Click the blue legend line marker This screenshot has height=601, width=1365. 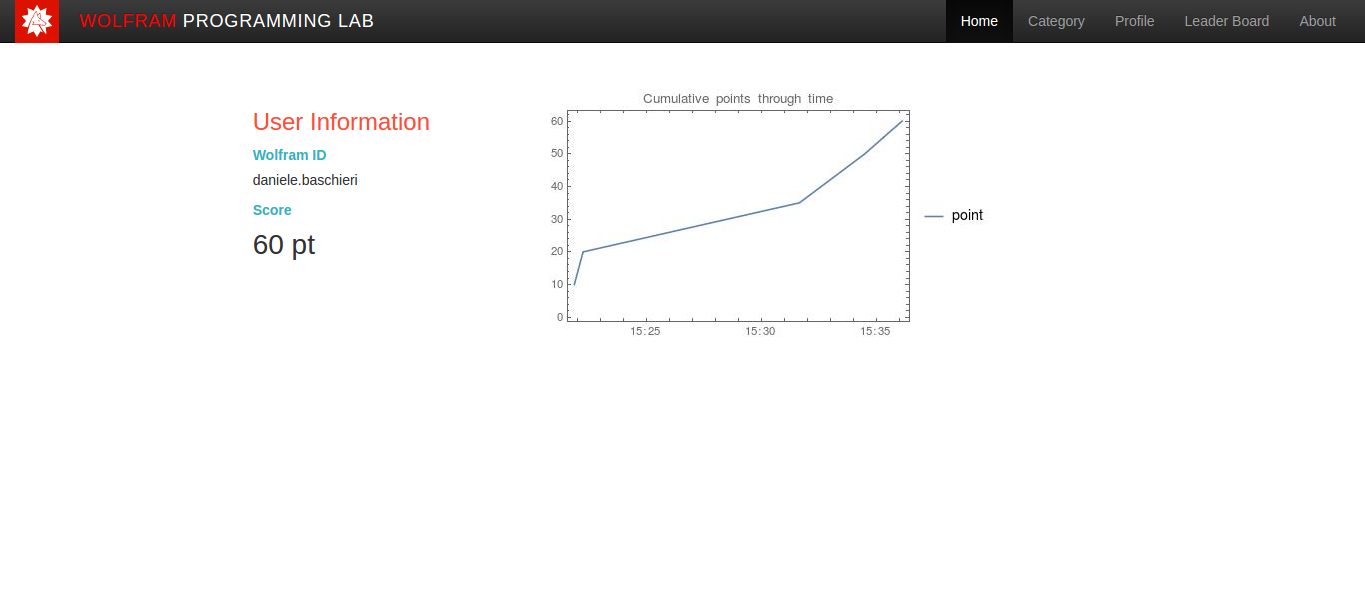934,216
